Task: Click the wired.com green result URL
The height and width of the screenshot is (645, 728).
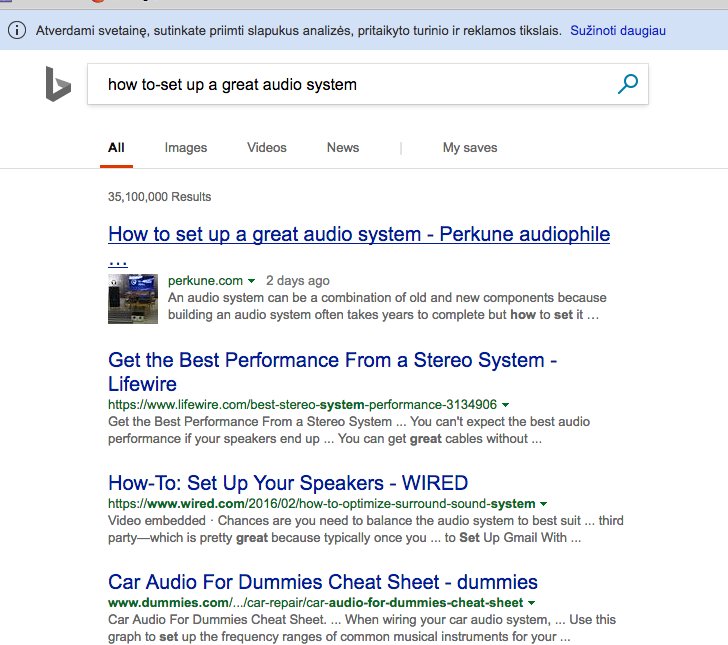Action: [x=321, y=504]
